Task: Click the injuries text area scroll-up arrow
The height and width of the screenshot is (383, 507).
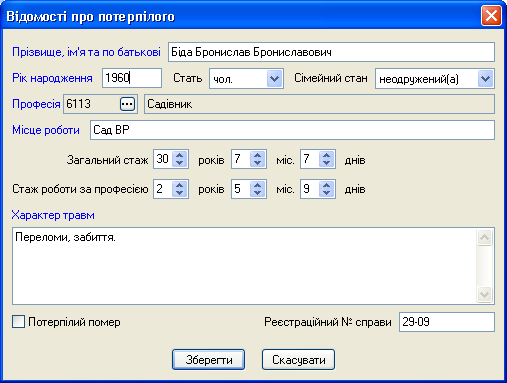Action: point(485,237)
